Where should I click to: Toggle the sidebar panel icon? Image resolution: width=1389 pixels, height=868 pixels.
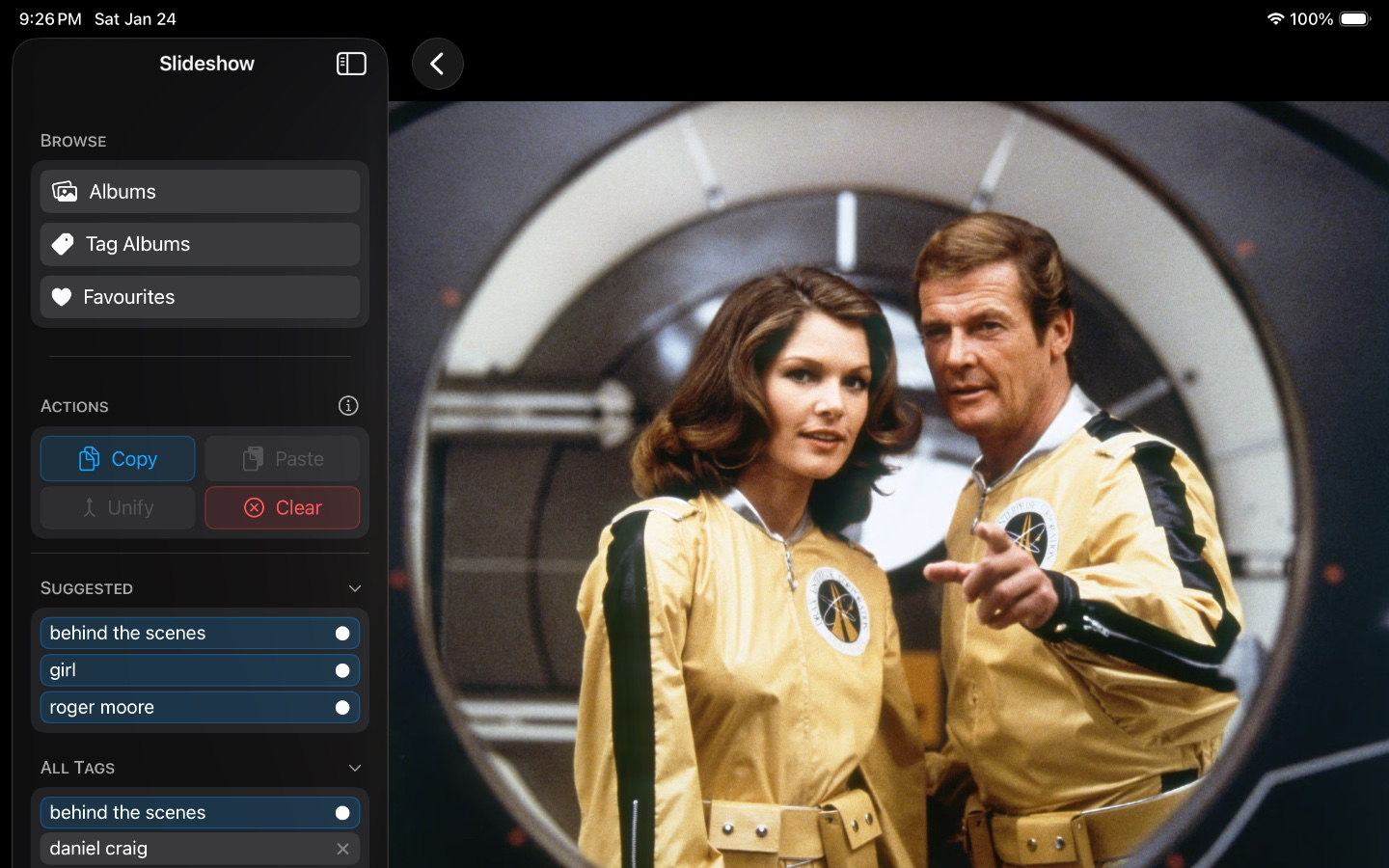[351, 64]
